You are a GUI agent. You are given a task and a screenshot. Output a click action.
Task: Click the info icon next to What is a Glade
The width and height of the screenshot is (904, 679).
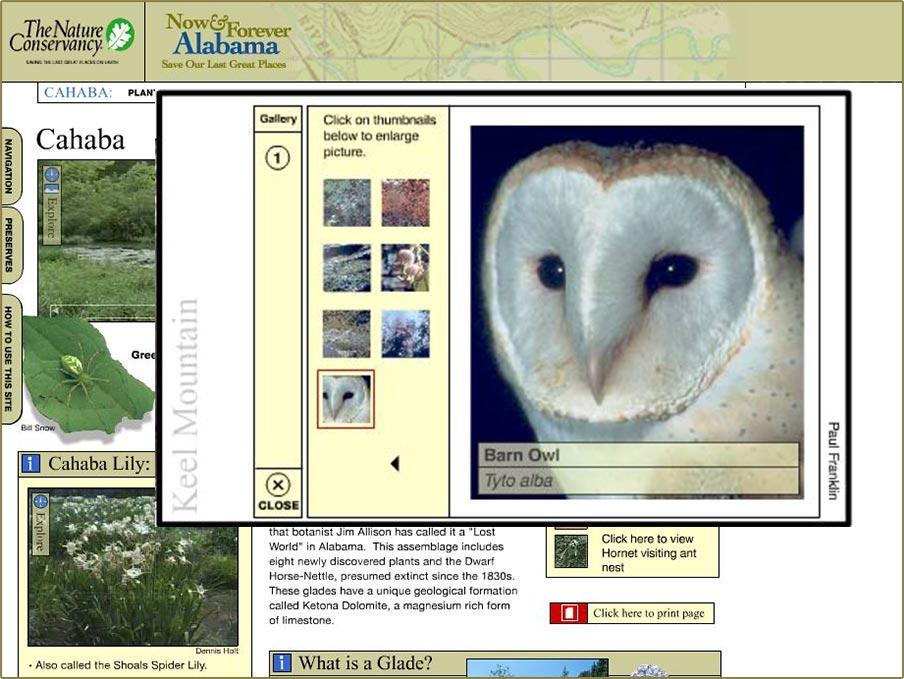(281, 661)
